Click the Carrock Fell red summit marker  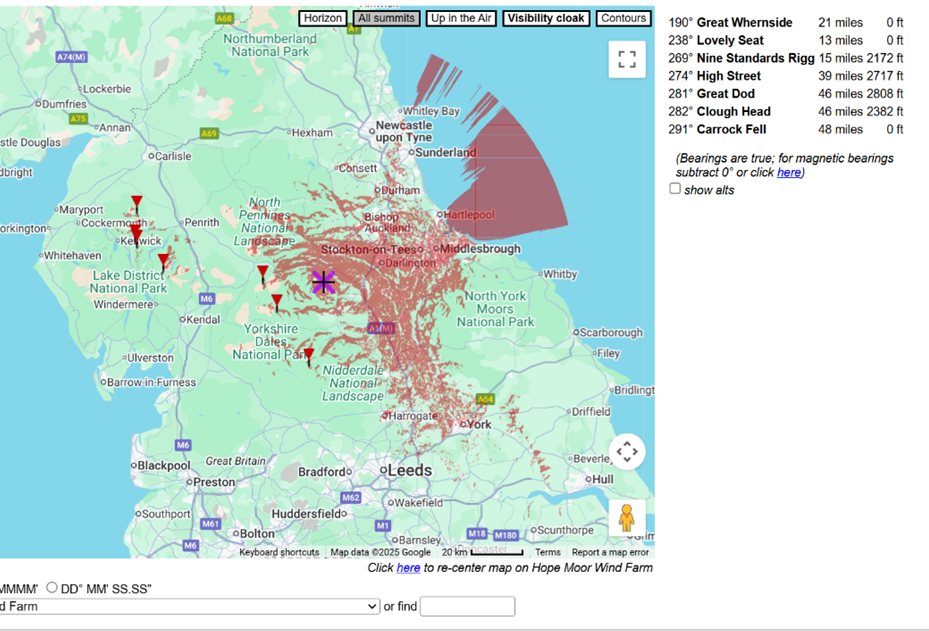pyautogui.click(x=137, y=203)
